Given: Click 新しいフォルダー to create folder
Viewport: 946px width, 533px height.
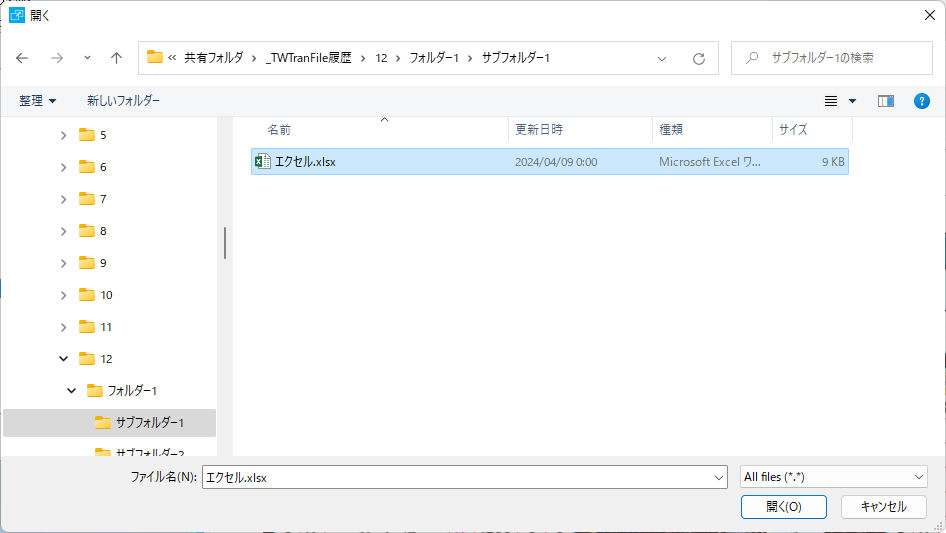Looking at the screenshot, I should click(x=123, y=101).
